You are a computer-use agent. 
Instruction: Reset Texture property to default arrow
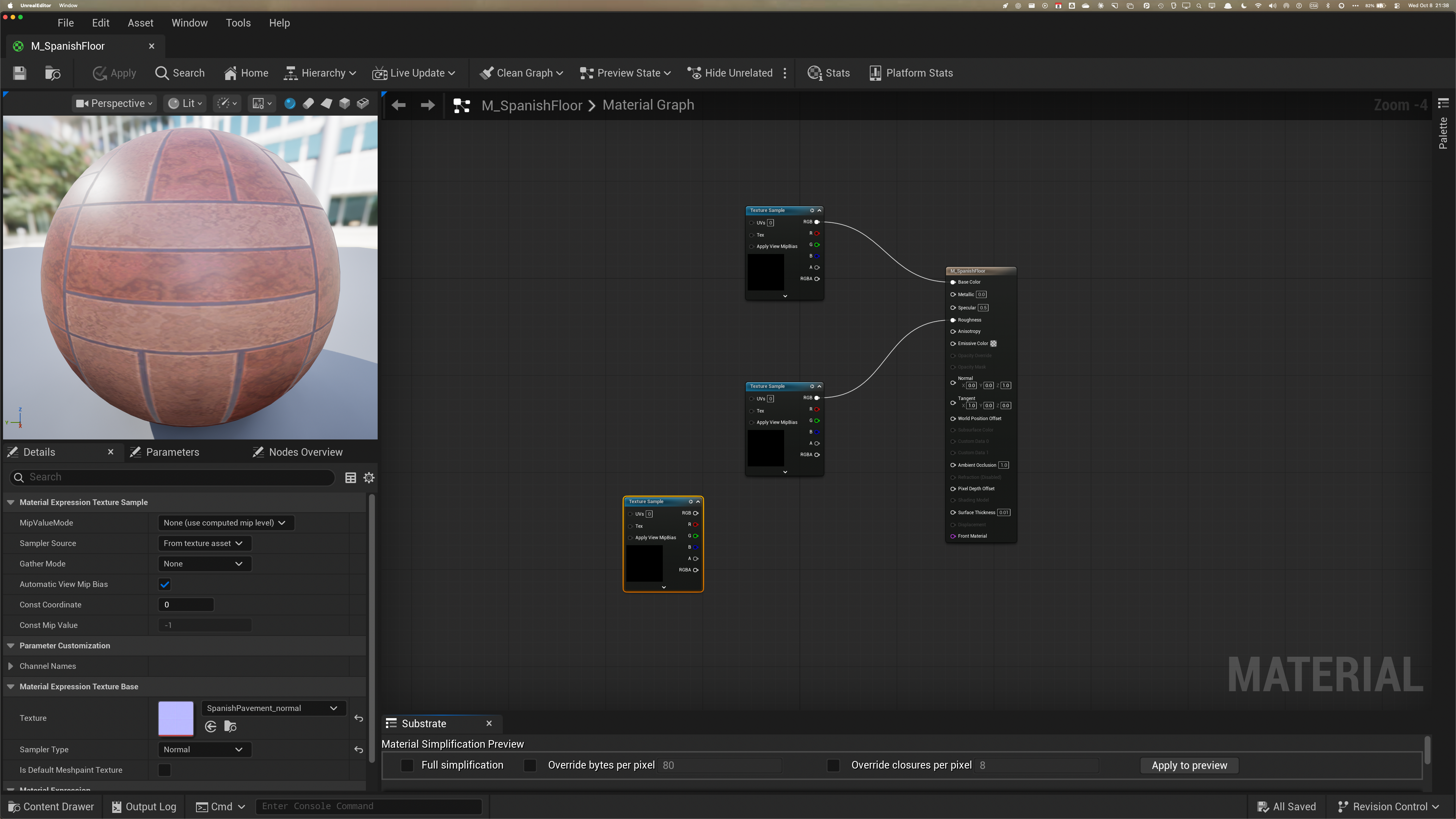point(358,719)
